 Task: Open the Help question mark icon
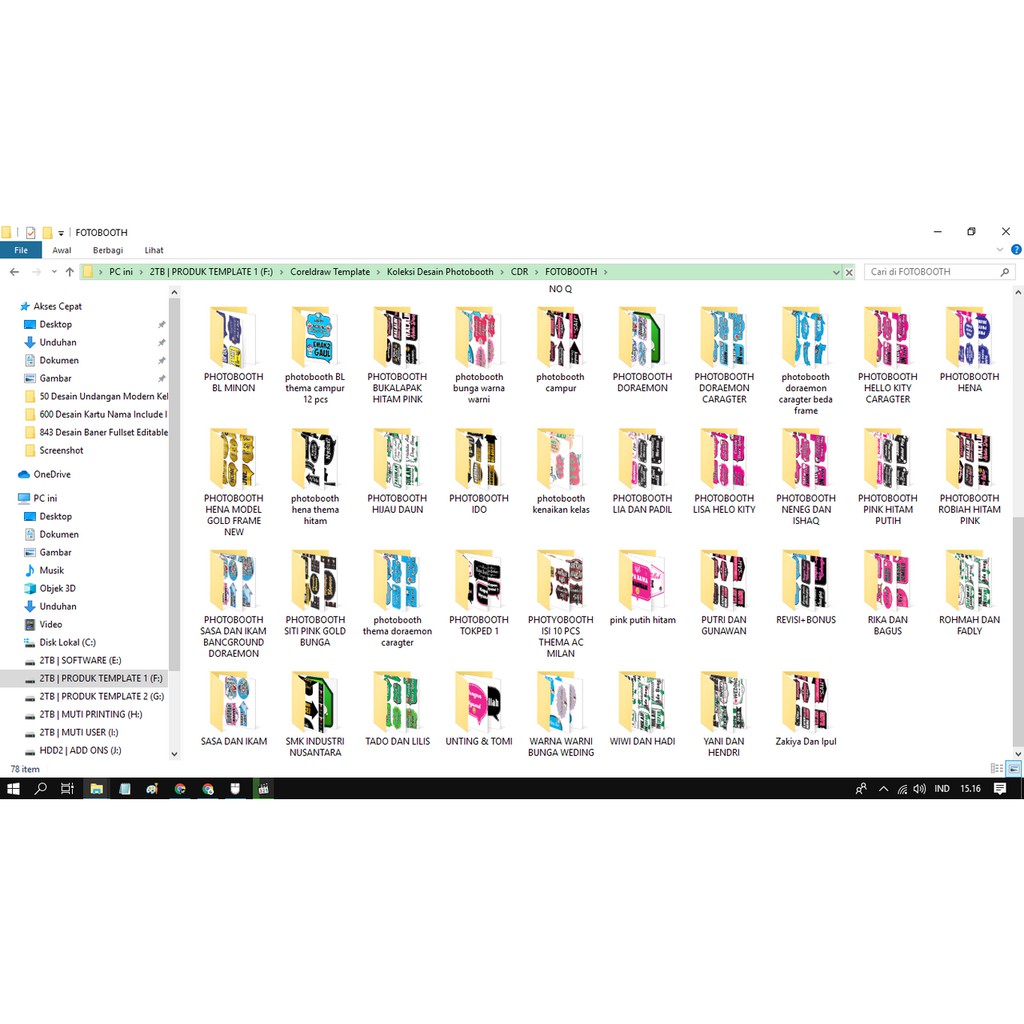point(1016,250)
